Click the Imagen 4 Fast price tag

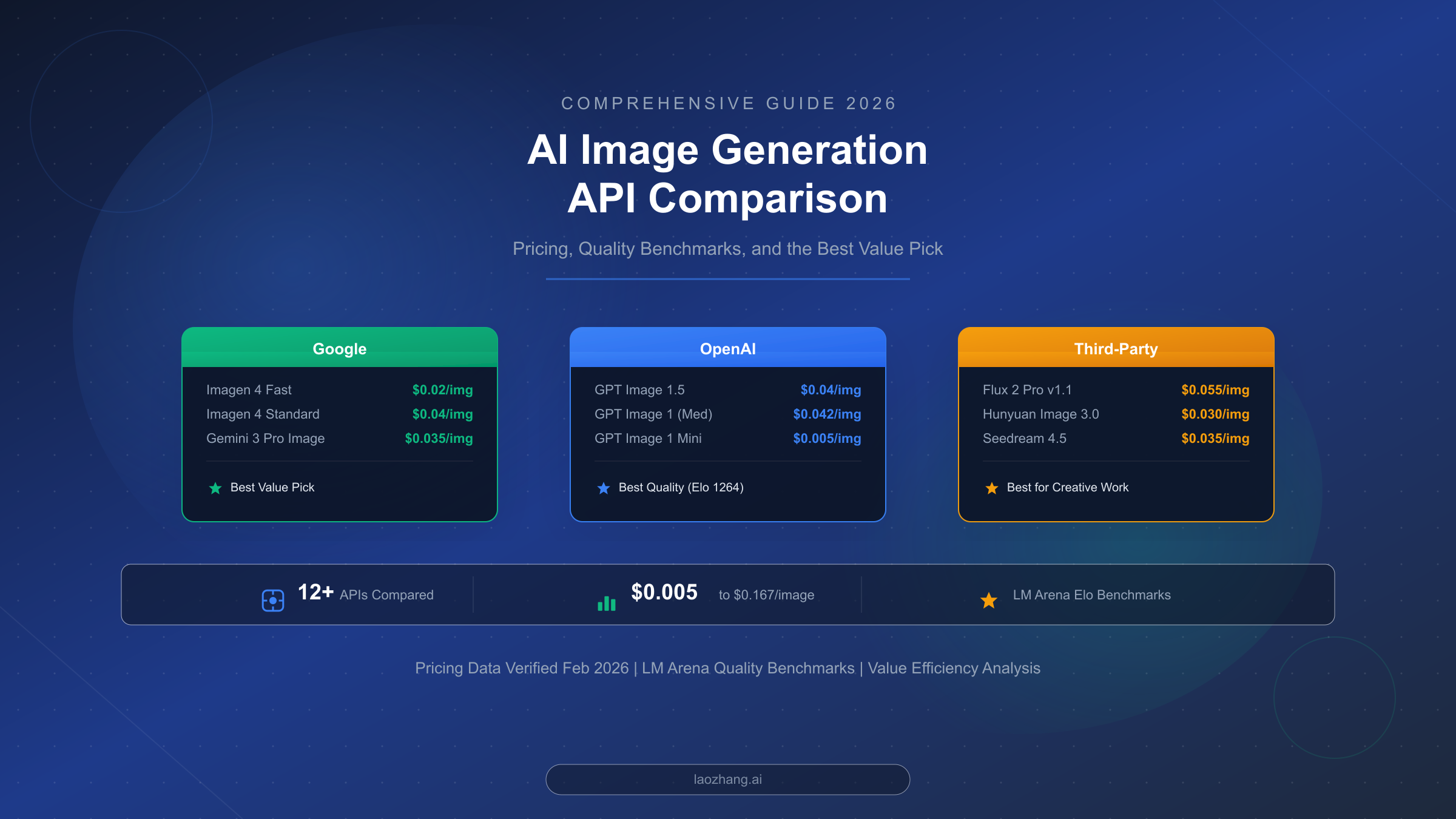pos(442,390)
